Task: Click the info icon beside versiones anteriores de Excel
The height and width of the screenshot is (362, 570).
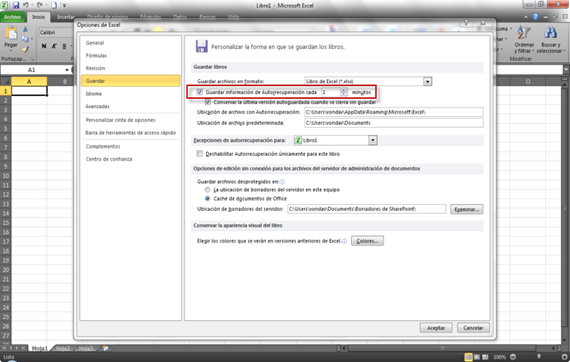Action: pyautogui.click(x=344, y=241)
